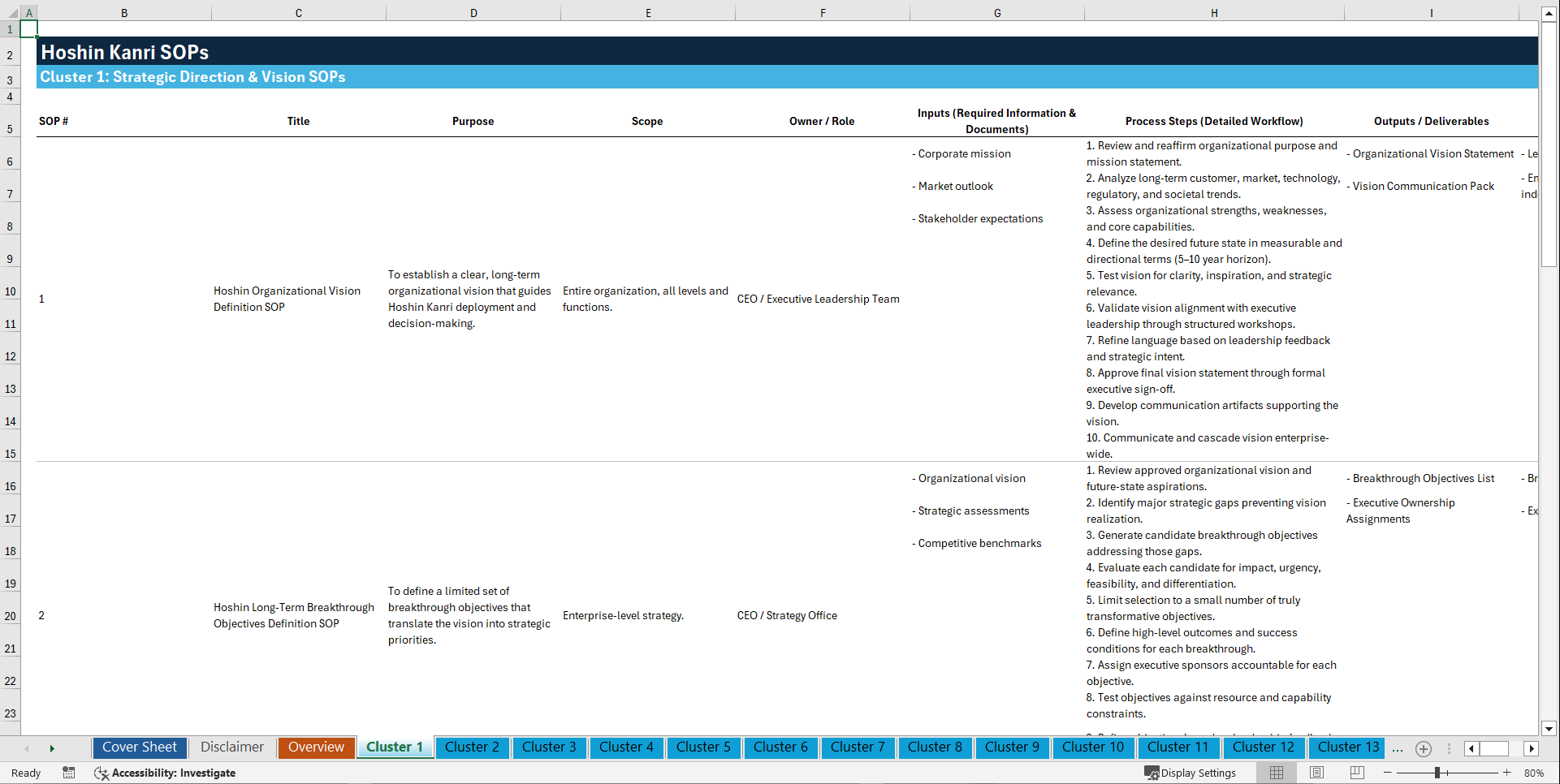The height and width of the screenshot is (784, 1560).
Task: Switch to Page Layout view in status bar
Action: coord(1316,773)
